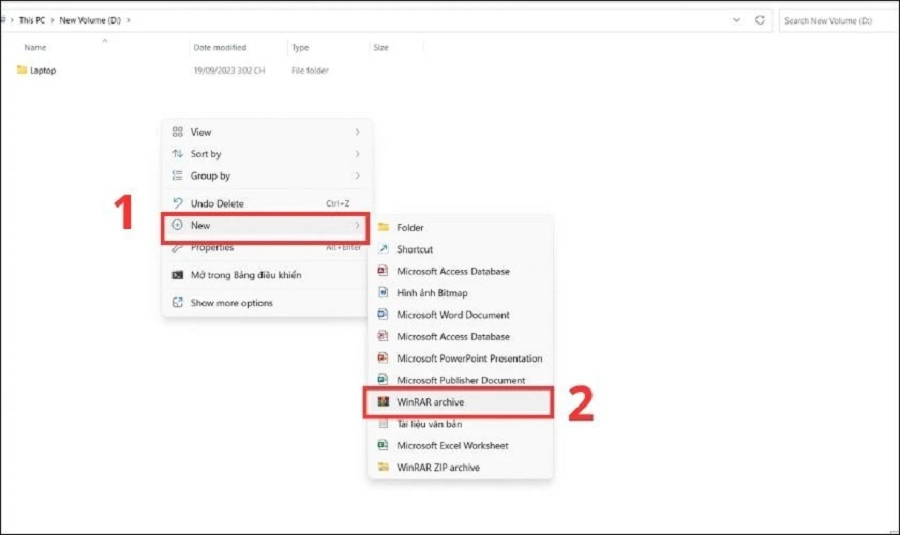Sort by Date modified column header
The image size is (900, 535).
pyautogui.click(x=220, y=48)
